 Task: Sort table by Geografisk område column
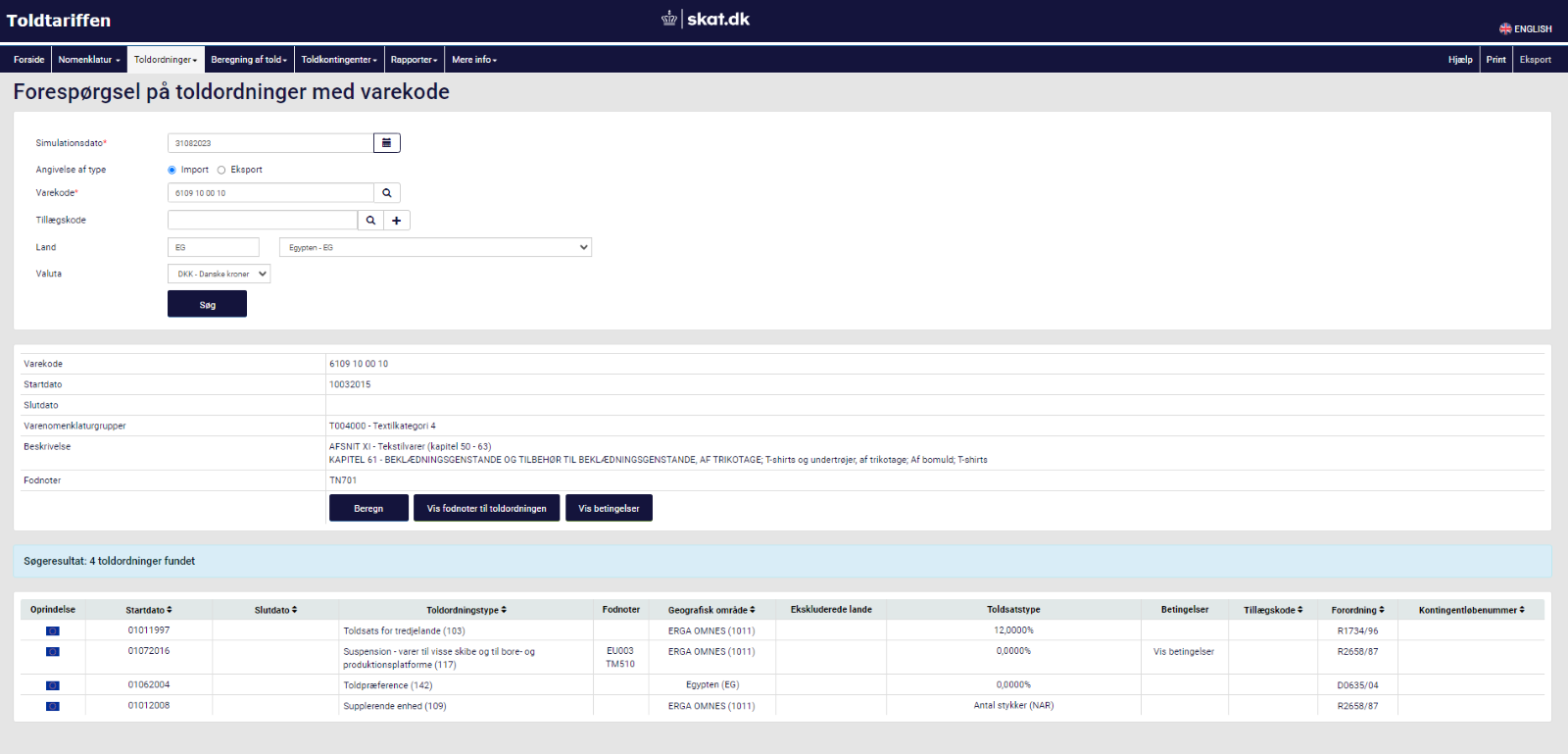[711, 610]
